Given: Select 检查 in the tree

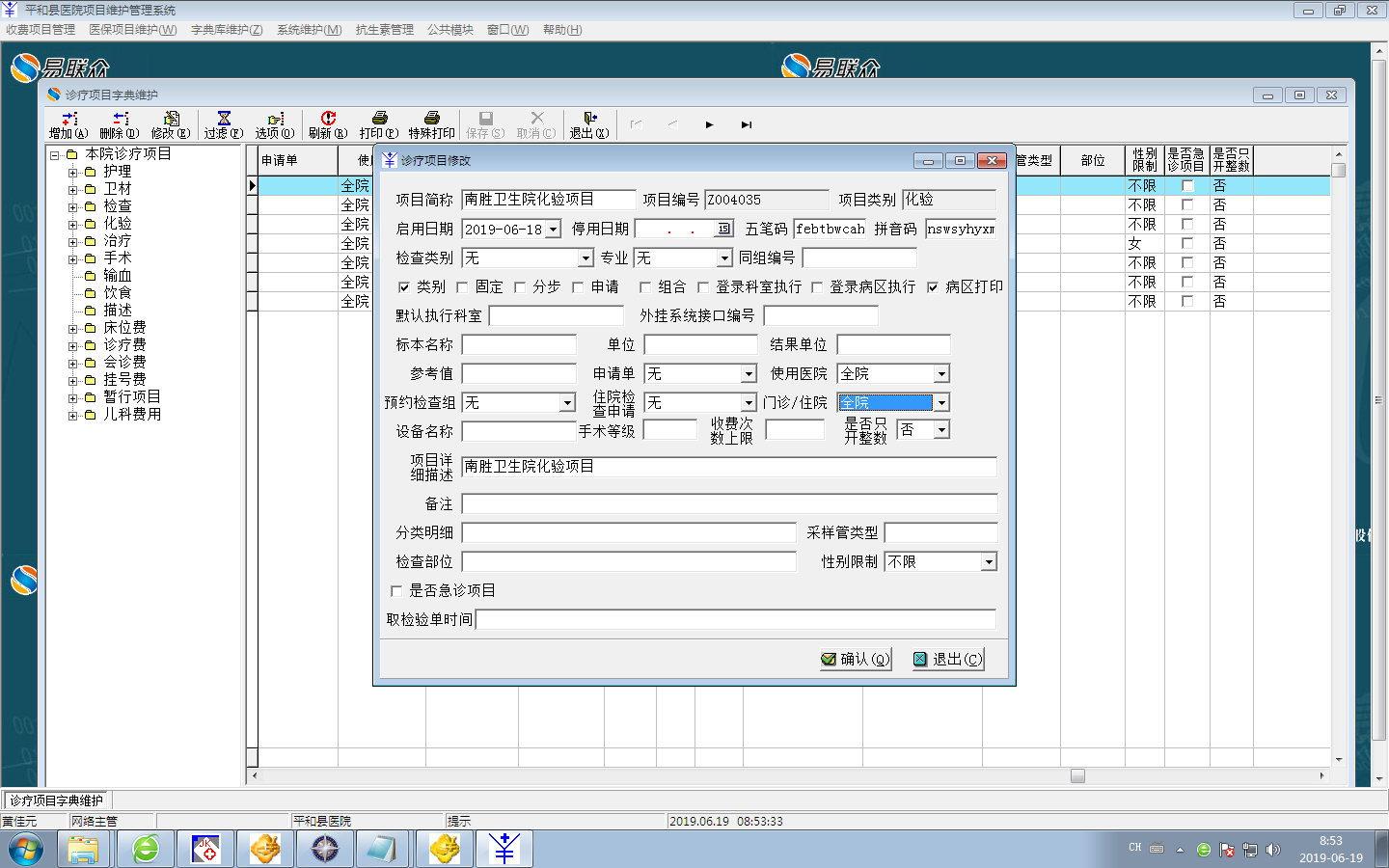Looking at the screenshot, I should coord(118,206).
